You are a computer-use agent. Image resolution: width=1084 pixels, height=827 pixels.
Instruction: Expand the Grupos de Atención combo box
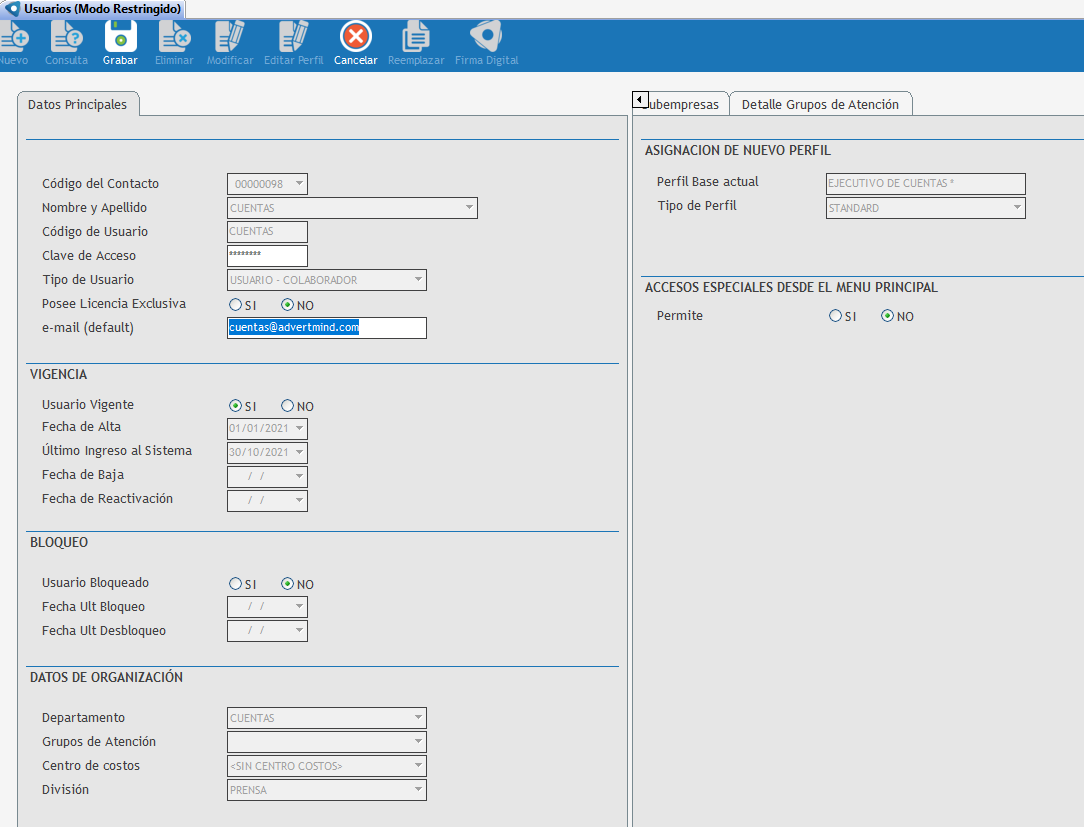point(418,742)
